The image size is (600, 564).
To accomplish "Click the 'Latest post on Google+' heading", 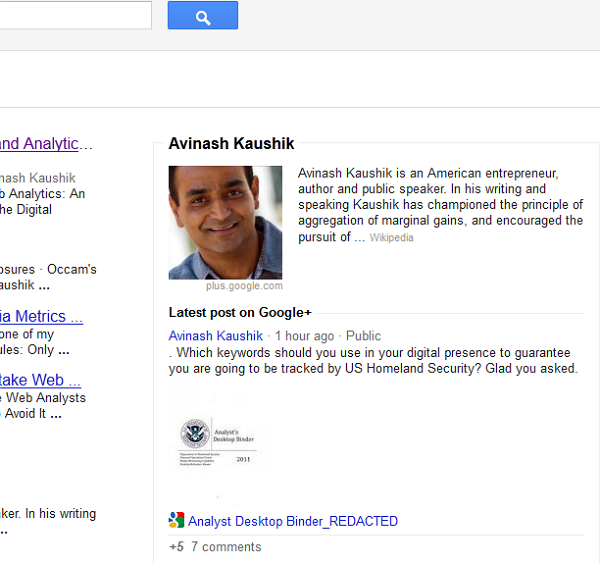I will (240, 313).
